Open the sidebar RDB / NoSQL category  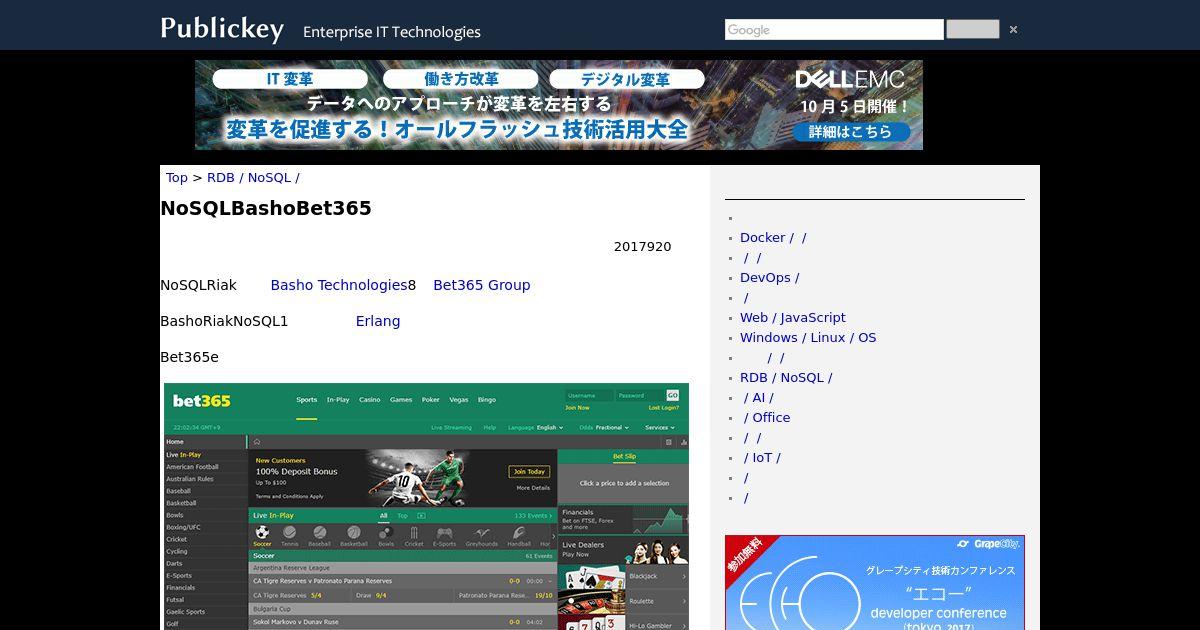(x=786, y=378)
